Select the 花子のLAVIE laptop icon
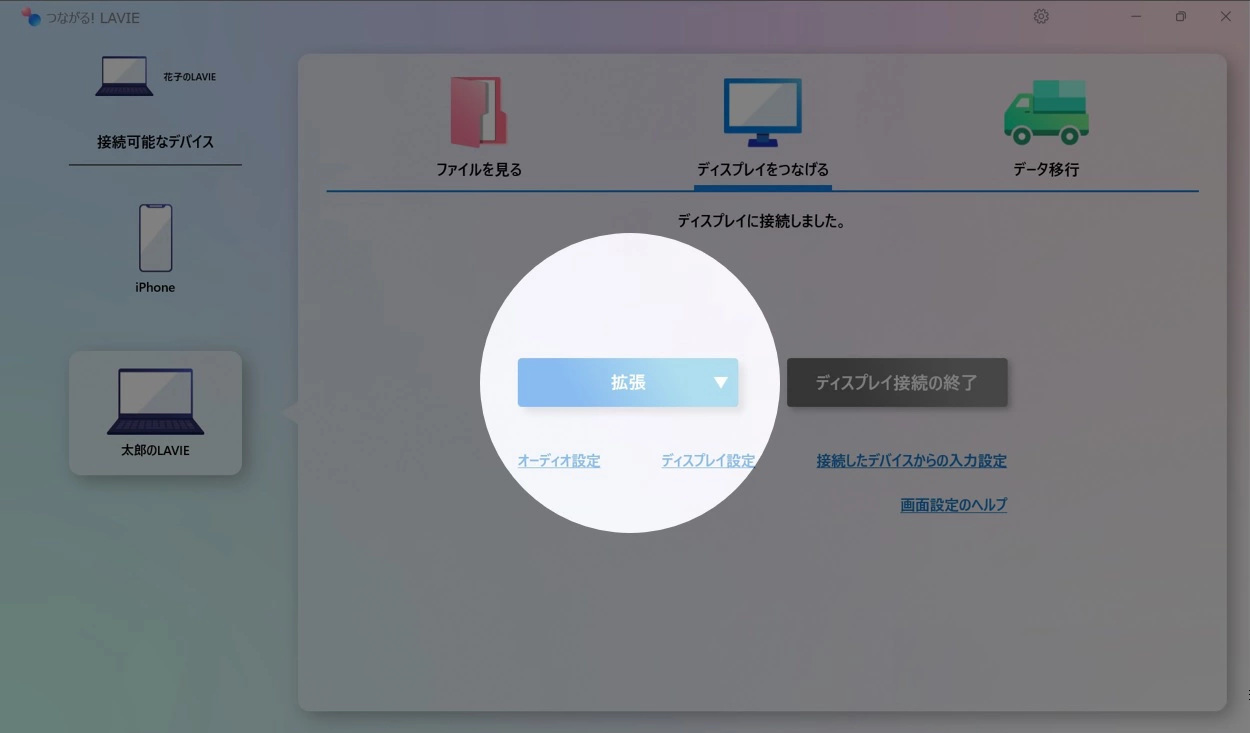 (x=125, y=77)
